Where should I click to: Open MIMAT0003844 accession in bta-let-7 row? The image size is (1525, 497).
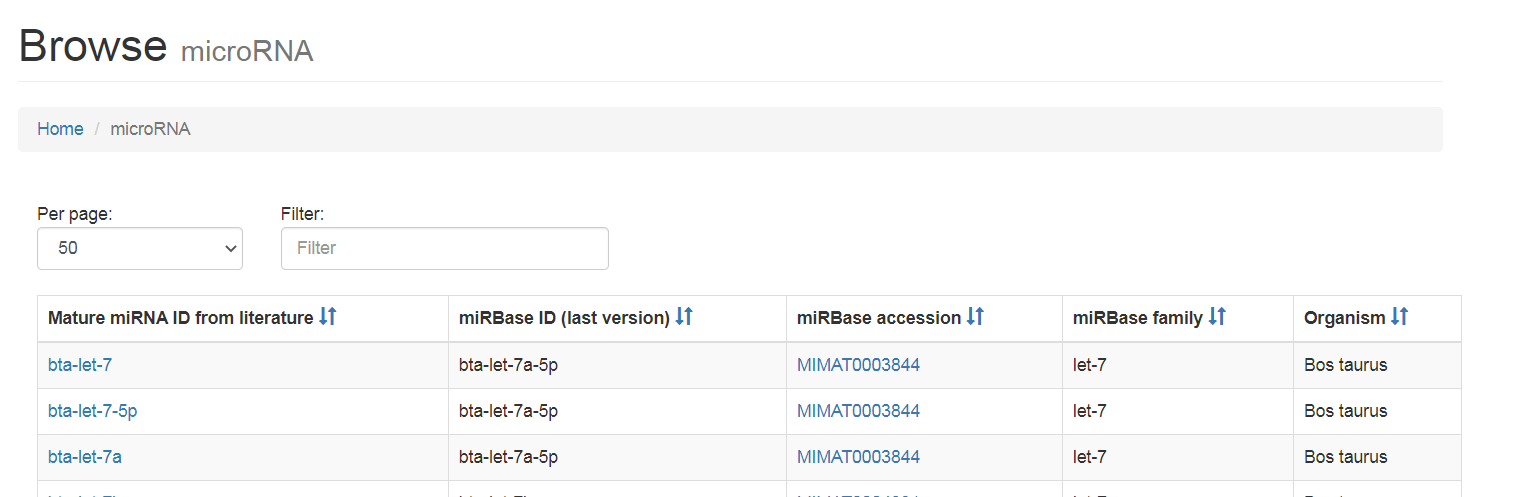(x=858, y=365)
